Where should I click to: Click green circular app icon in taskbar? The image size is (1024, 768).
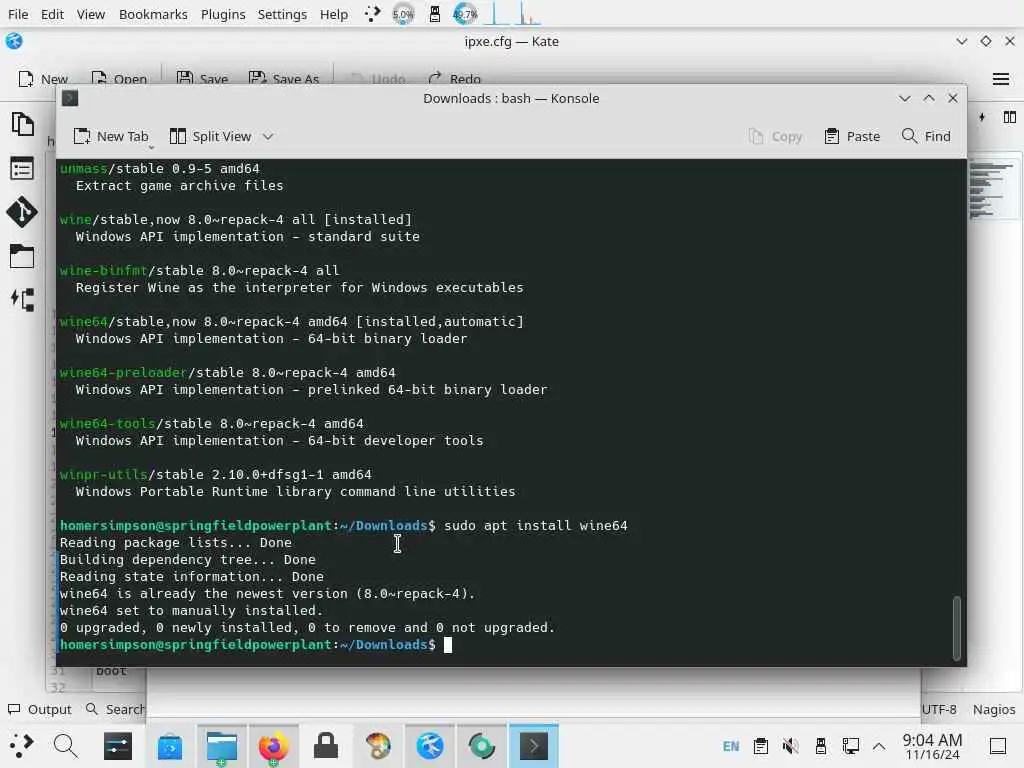481,746
